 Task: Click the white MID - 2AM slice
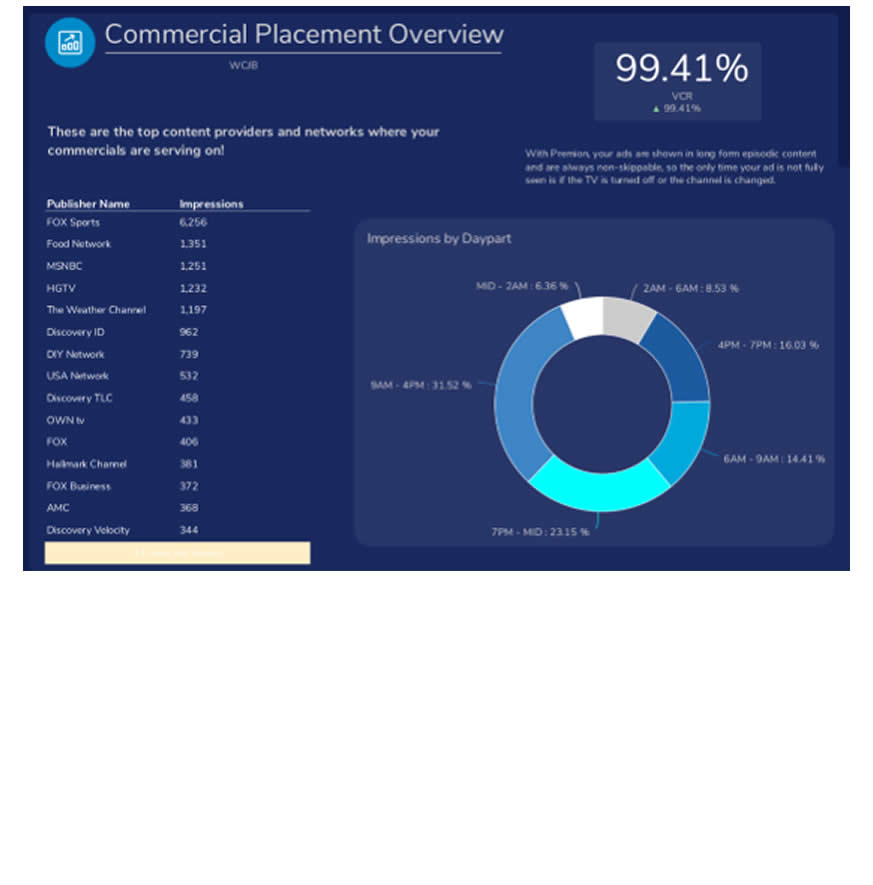583,318
